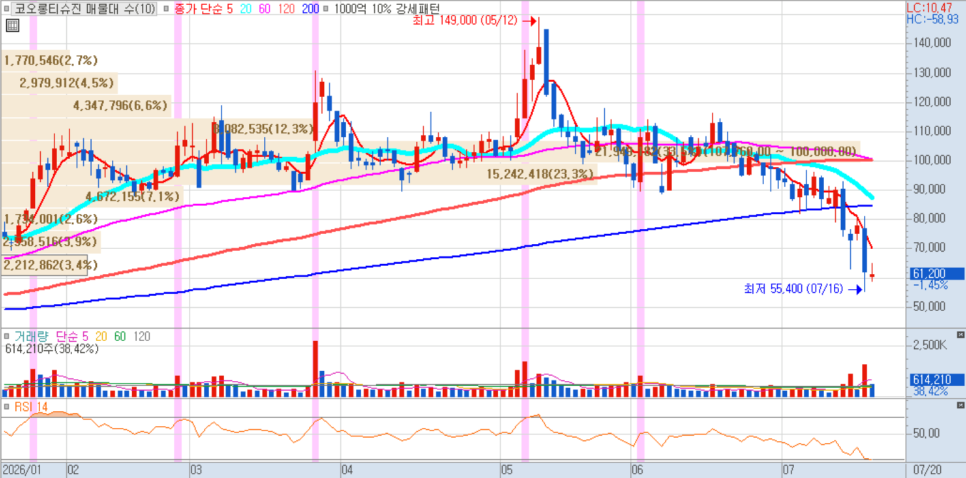Image resolution: width=966 pixels, height=478 pixels.
Task: Click the 2,979,912(4.5%) volume profile label
Action: [x=68, y=83]
